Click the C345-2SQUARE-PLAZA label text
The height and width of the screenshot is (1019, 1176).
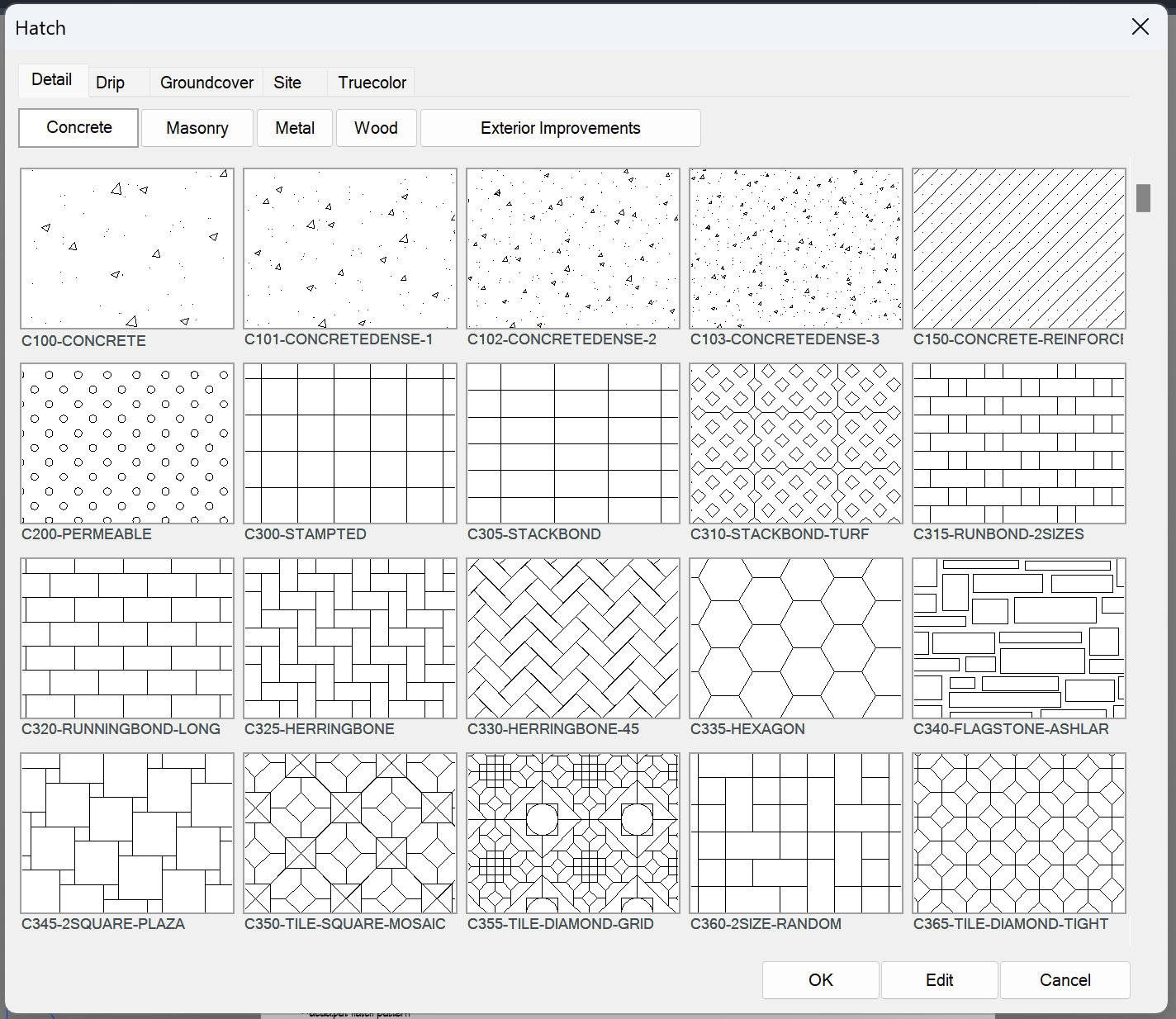coord(103,924)
